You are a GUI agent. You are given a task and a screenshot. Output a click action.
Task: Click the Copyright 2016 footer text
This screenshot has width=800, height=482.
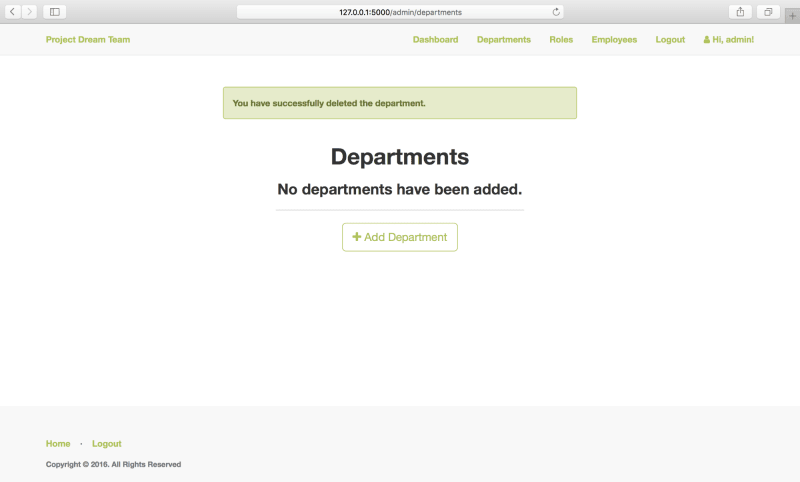113,464
